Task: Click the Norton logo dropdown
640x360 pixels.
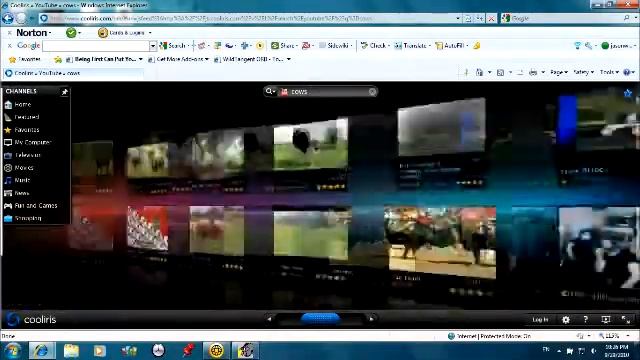Action: (33, 33)
